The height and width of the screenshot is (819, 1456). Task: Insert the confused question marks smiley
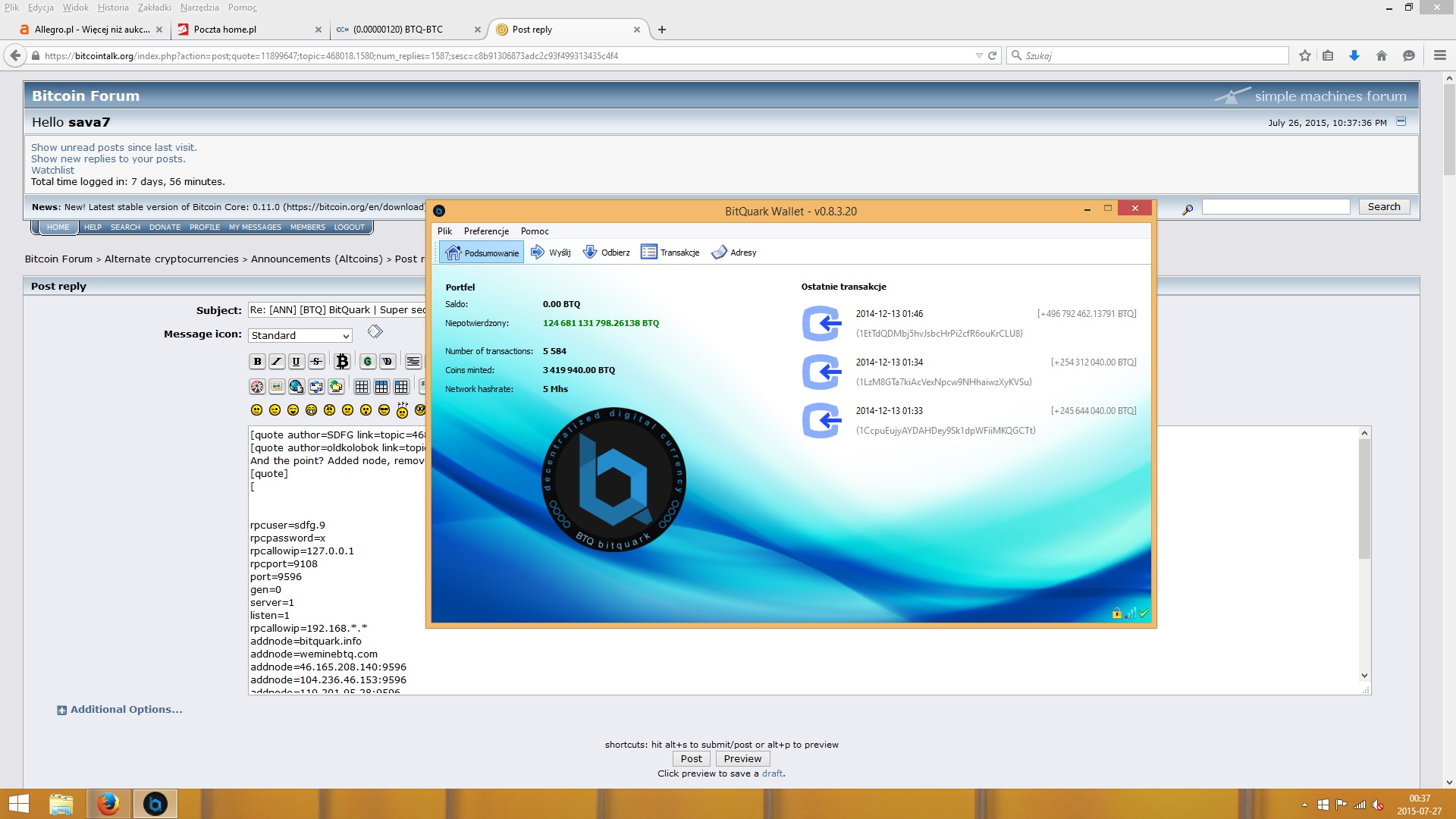402,409
